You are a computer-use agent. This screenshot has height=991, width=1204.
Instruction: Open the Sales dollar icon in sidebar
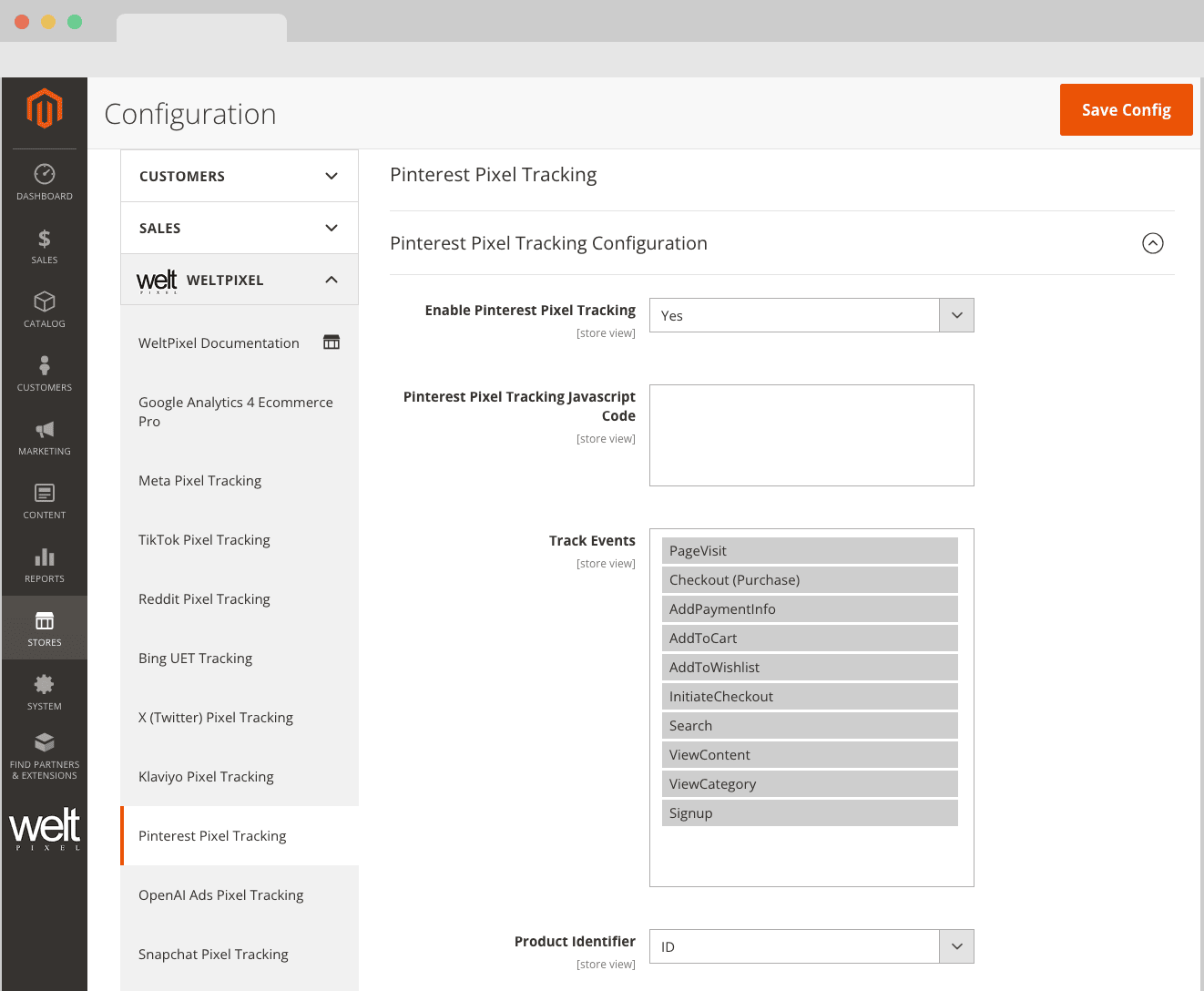pyautogui.click(x=45, y=239)
